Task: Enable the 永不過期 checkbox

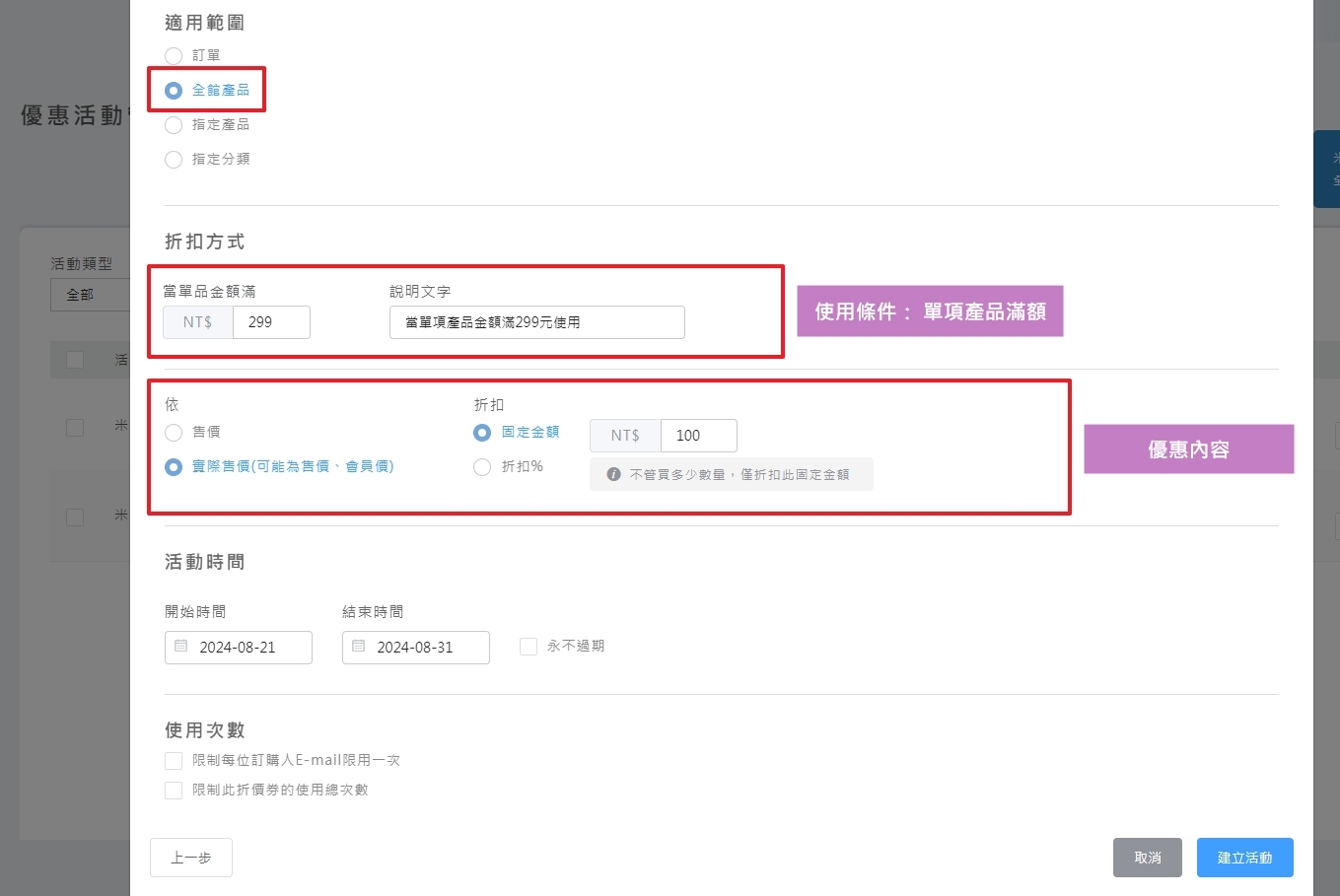Action: pyautogui.click(x=529, y=646)
